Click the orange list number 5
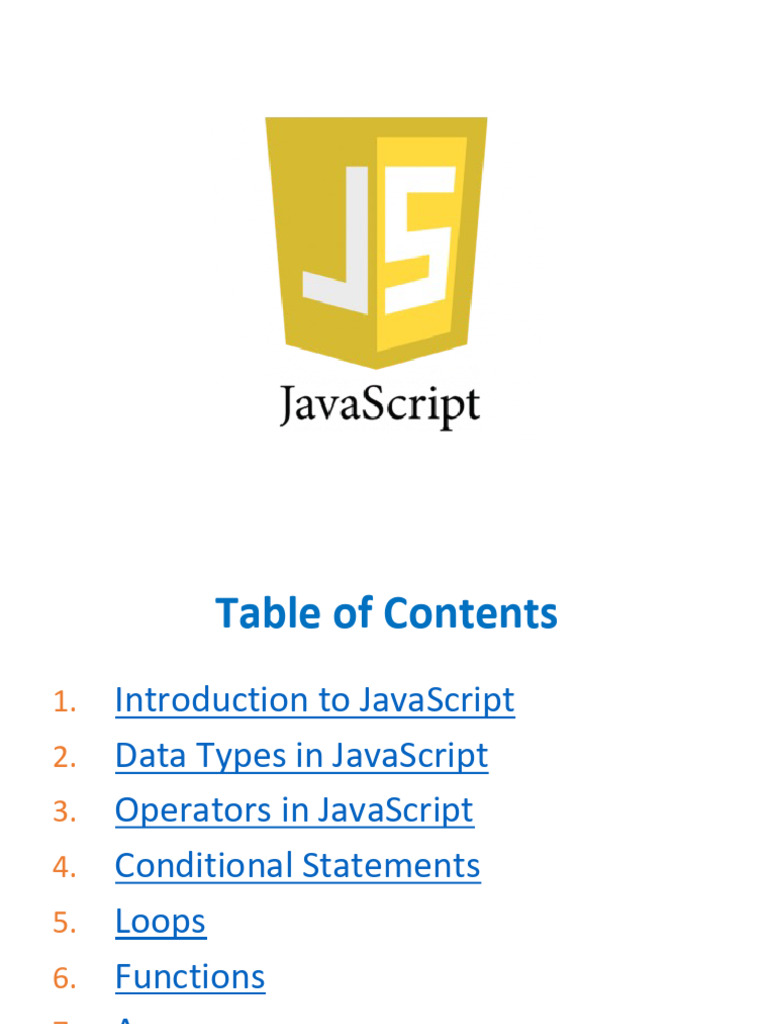The image size is (768, 1024). (64, 923)
